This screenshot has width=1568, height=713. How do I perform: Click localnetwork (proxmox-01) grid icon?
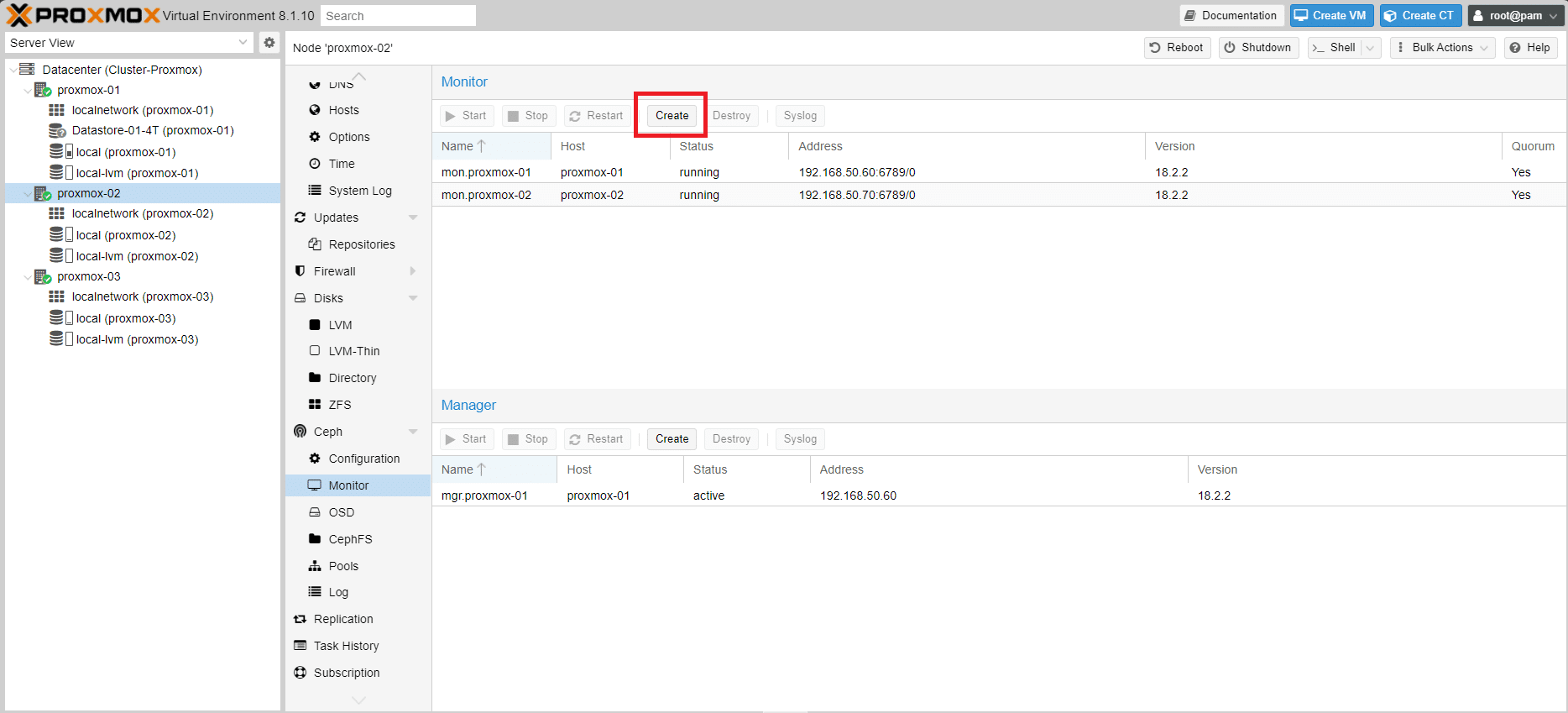click(56, 110)
